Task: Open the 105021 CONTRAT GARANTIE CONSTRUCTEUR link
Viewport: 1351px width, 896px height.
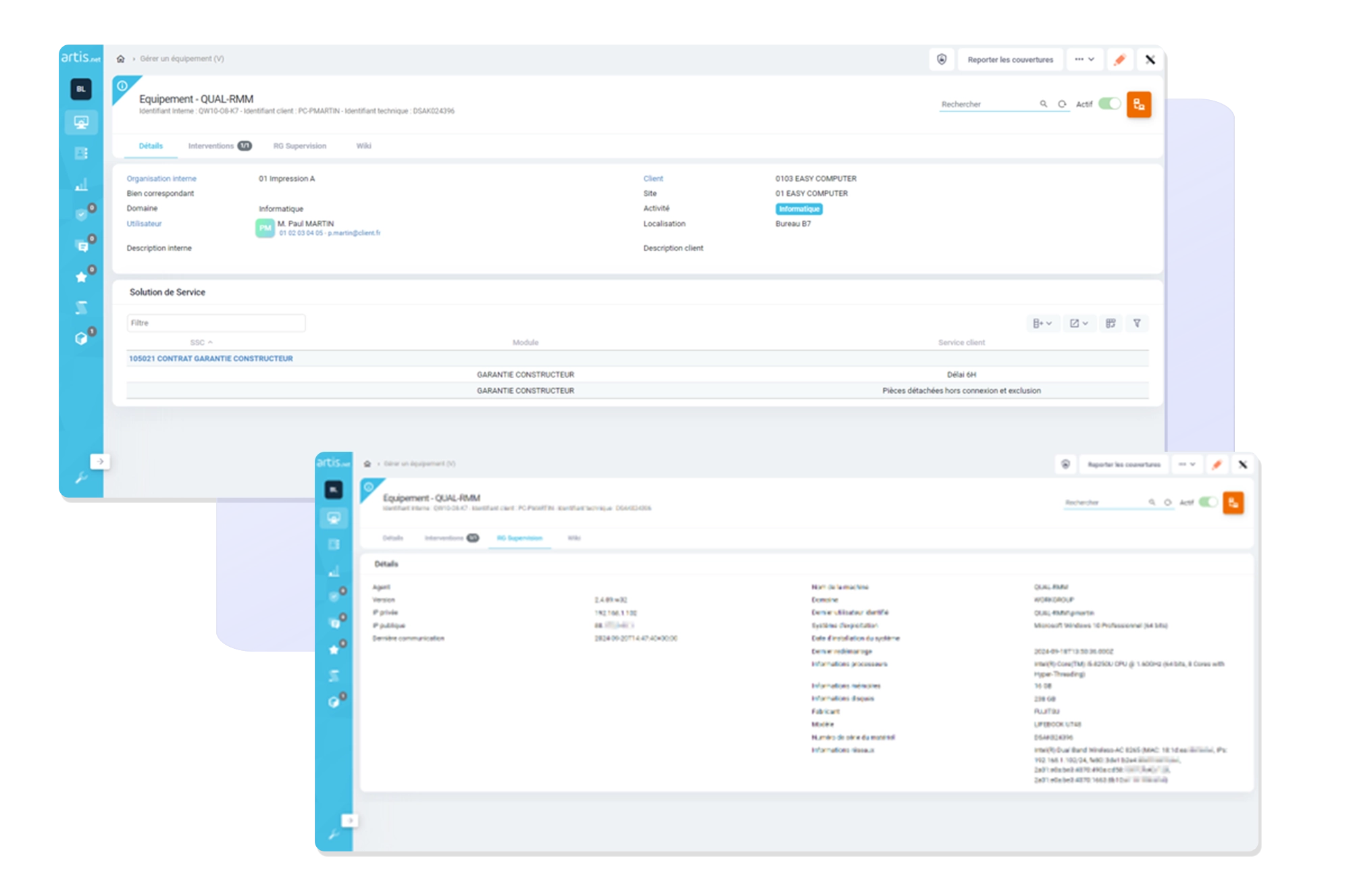Action: point(211,359)
